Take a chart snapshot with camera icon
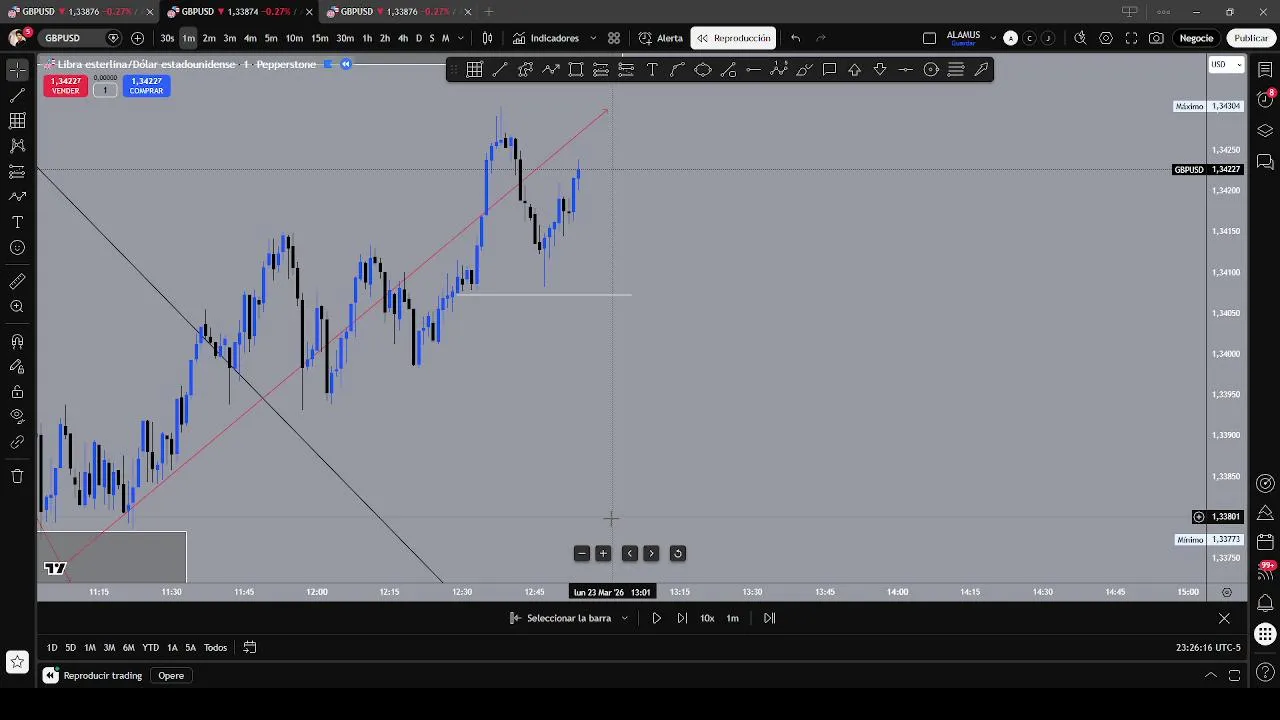This screenshot has height=720, width=1280. pos(1156,38)
